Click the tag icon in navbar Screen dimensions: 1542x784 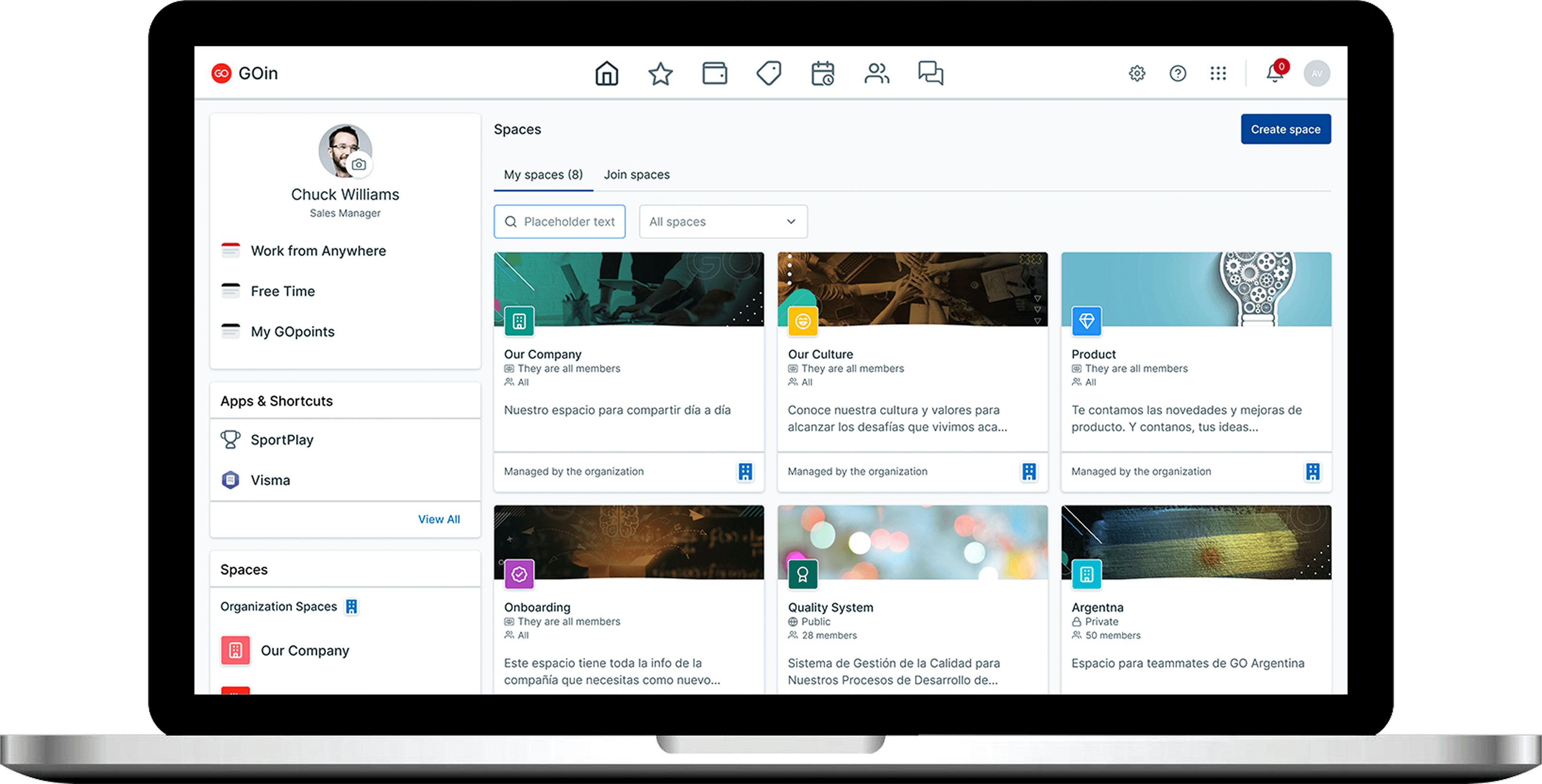point(769,74)
